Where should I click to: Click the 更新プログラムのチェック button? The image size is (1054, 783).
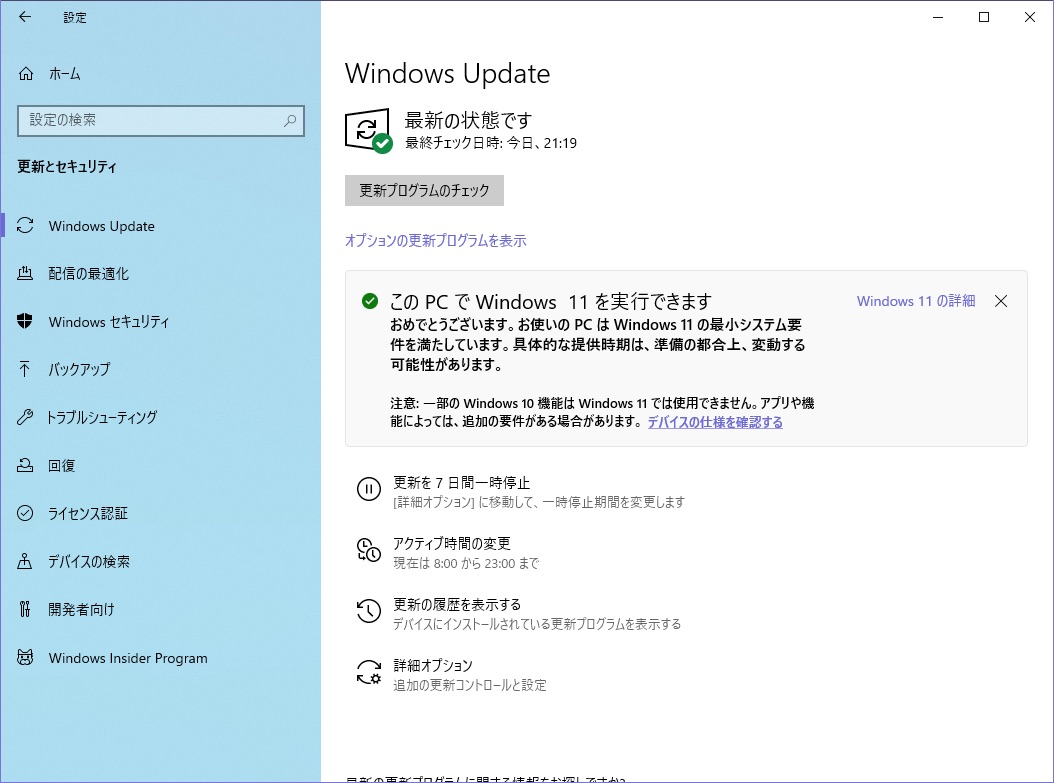point(424,190)
